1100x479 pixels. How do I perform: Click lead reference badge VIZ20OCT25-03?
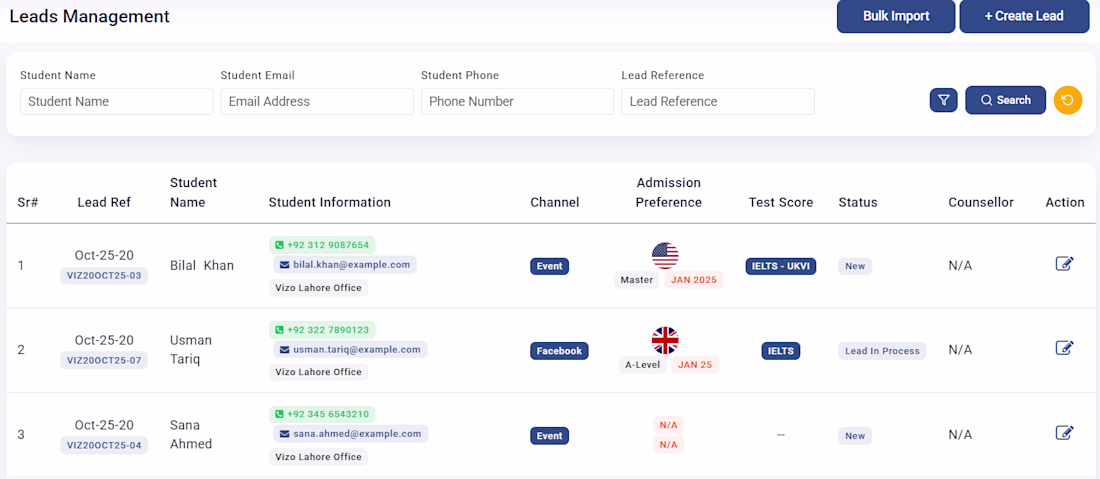coord(104,275)
